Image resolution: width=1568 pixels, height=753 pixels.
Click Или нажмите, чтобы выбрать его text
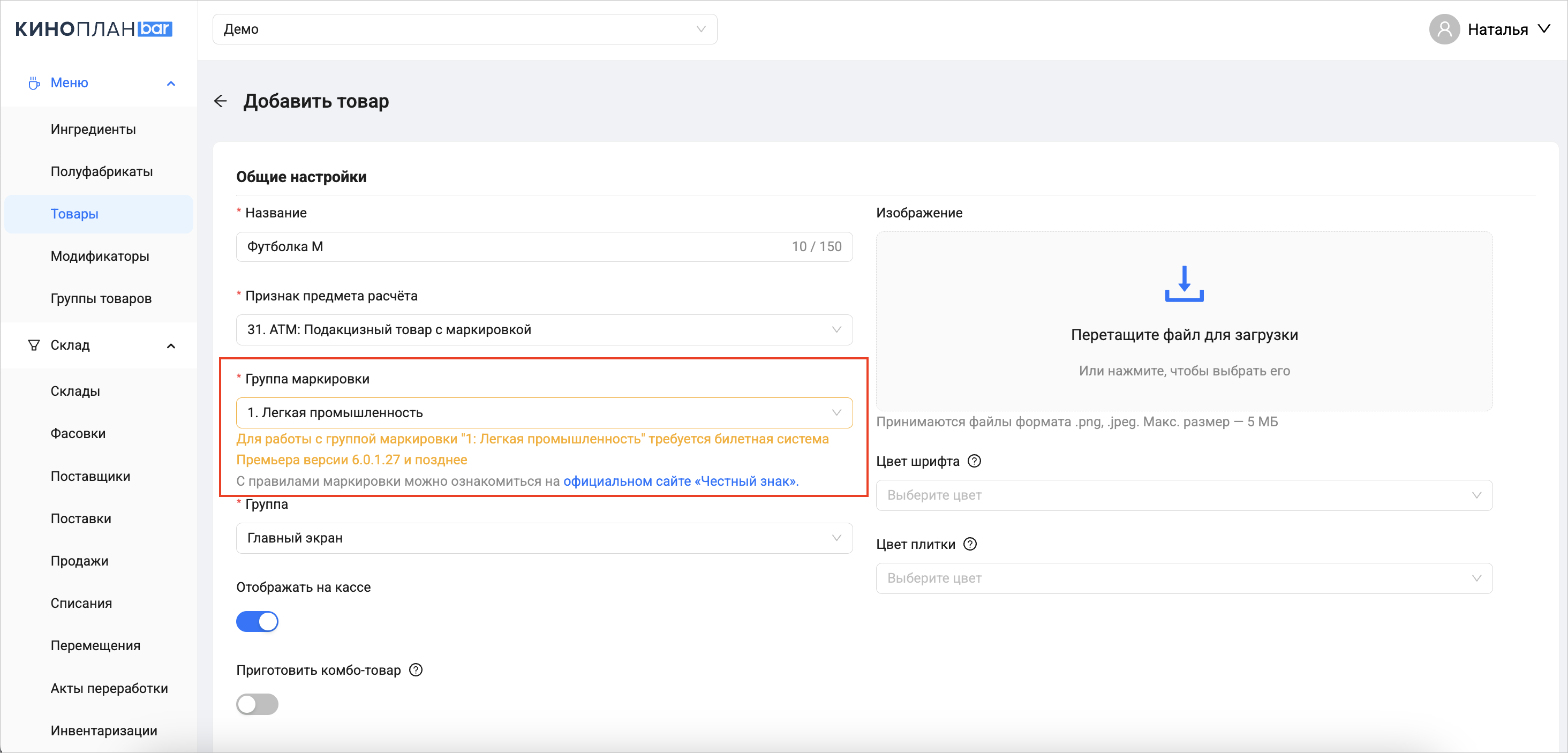tap(1184, 371)
